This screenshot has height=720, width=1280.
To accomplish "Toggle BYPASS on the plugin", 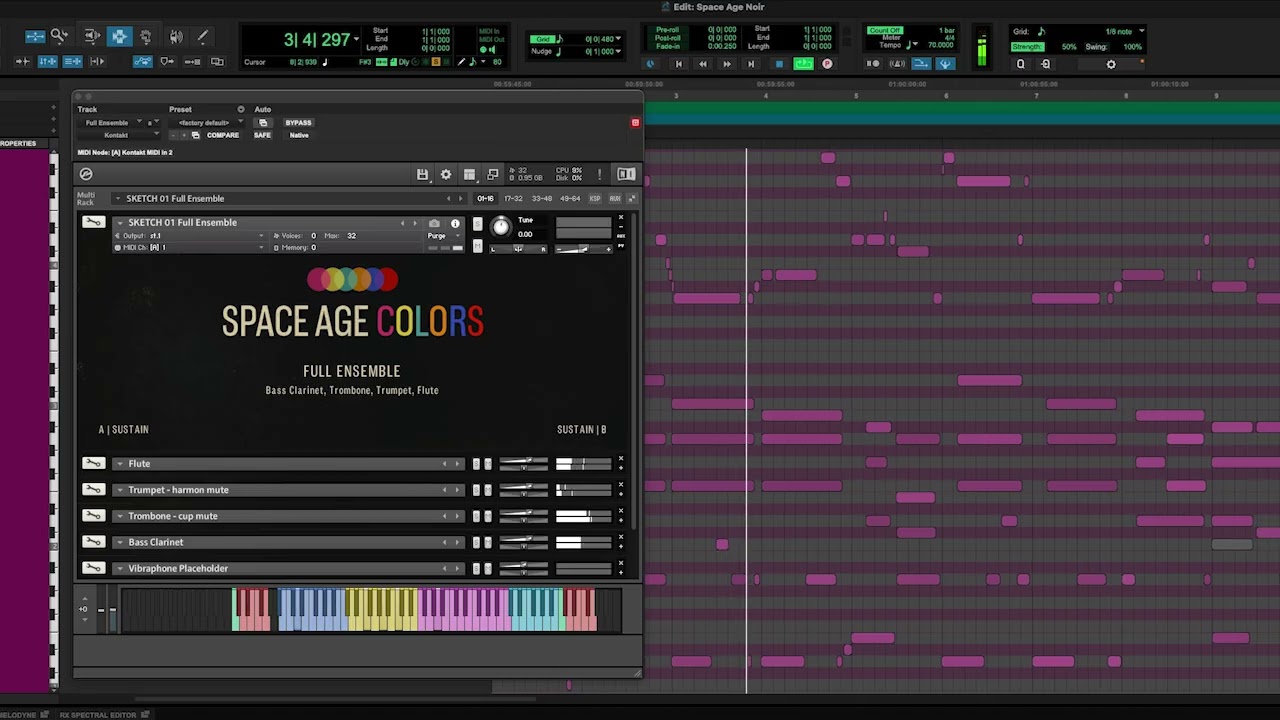I will click(298, 123).
